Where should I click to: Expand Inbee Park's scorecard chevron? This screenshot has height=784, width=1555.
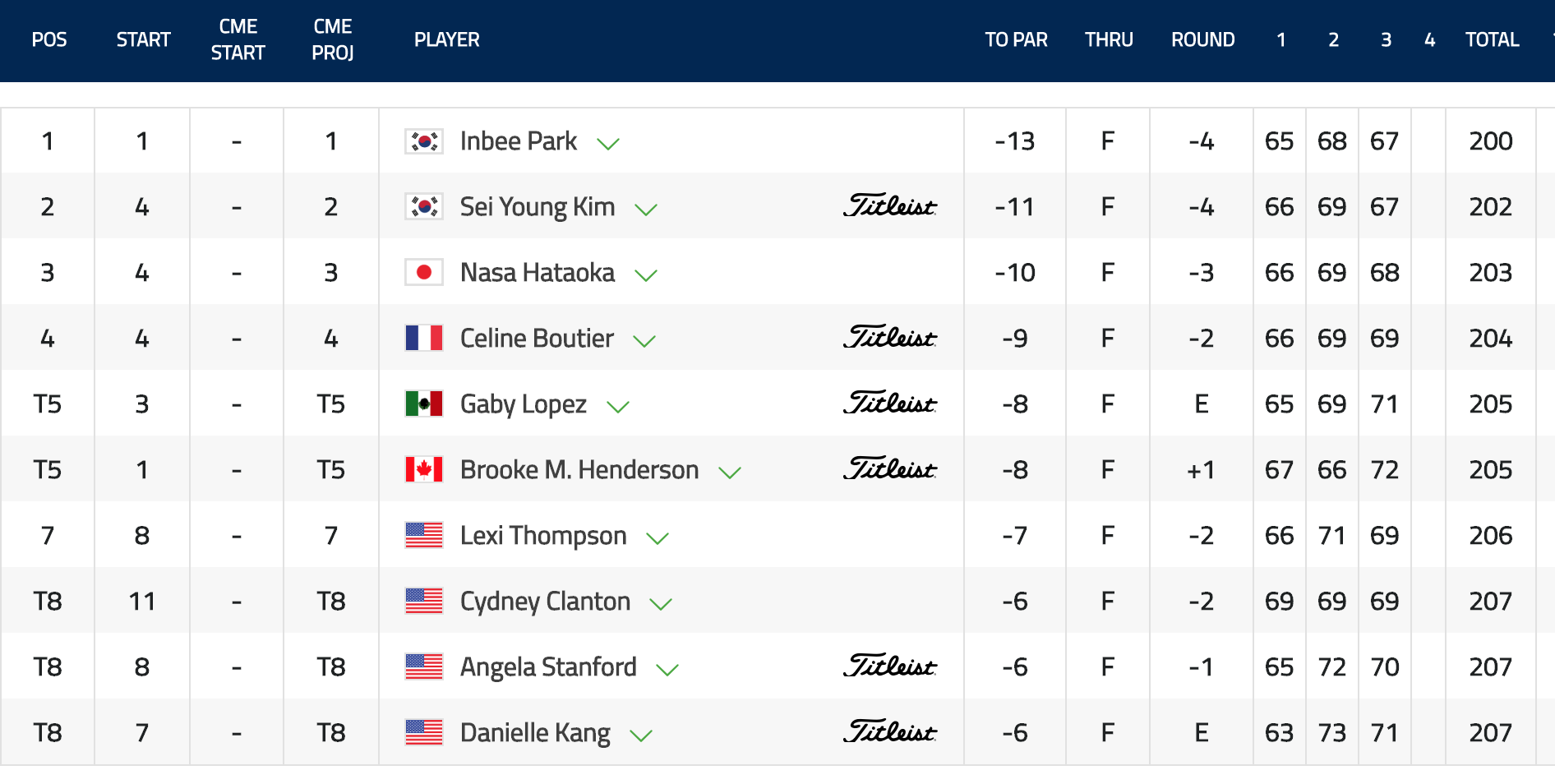point(608,145)
